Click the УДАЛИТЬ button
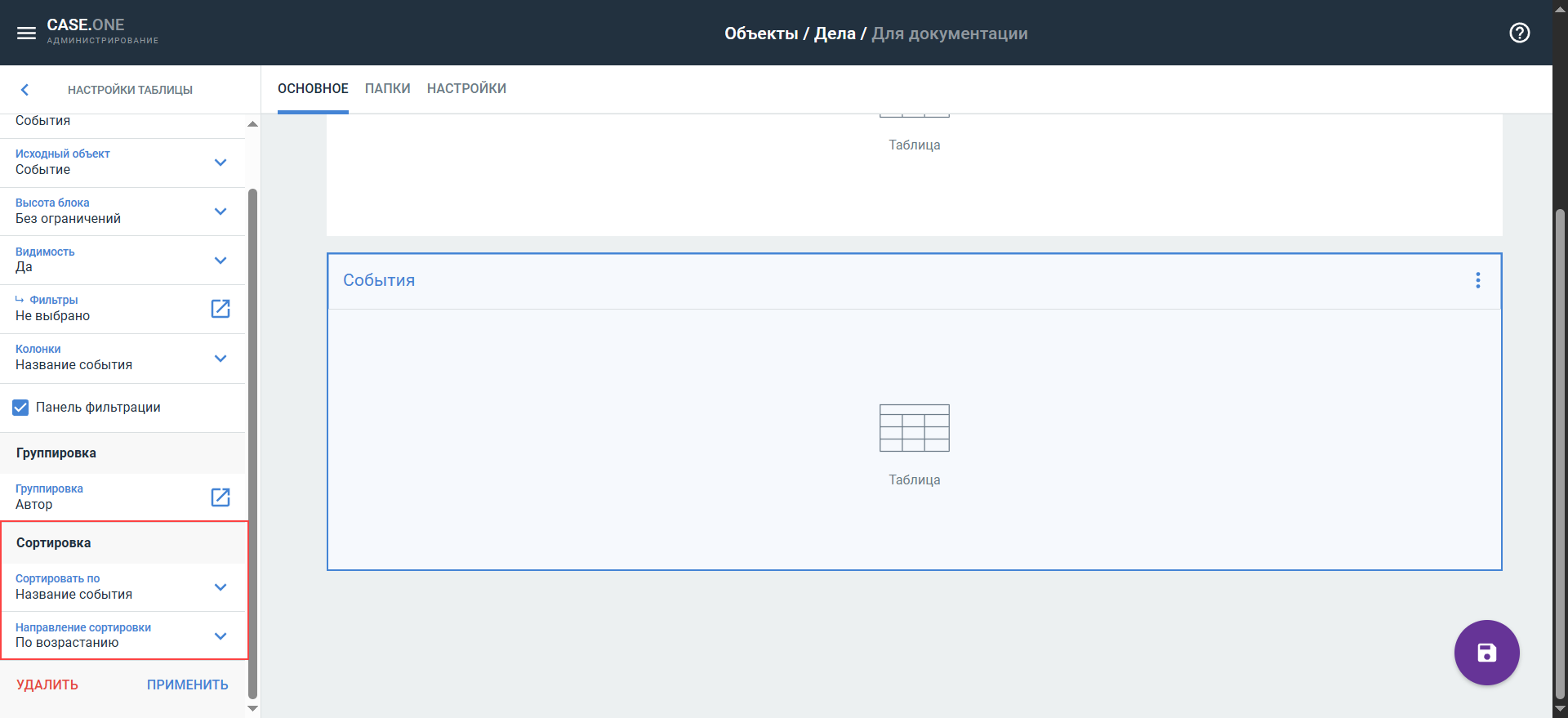1568x718 pixels. click(x=47, y=685)
